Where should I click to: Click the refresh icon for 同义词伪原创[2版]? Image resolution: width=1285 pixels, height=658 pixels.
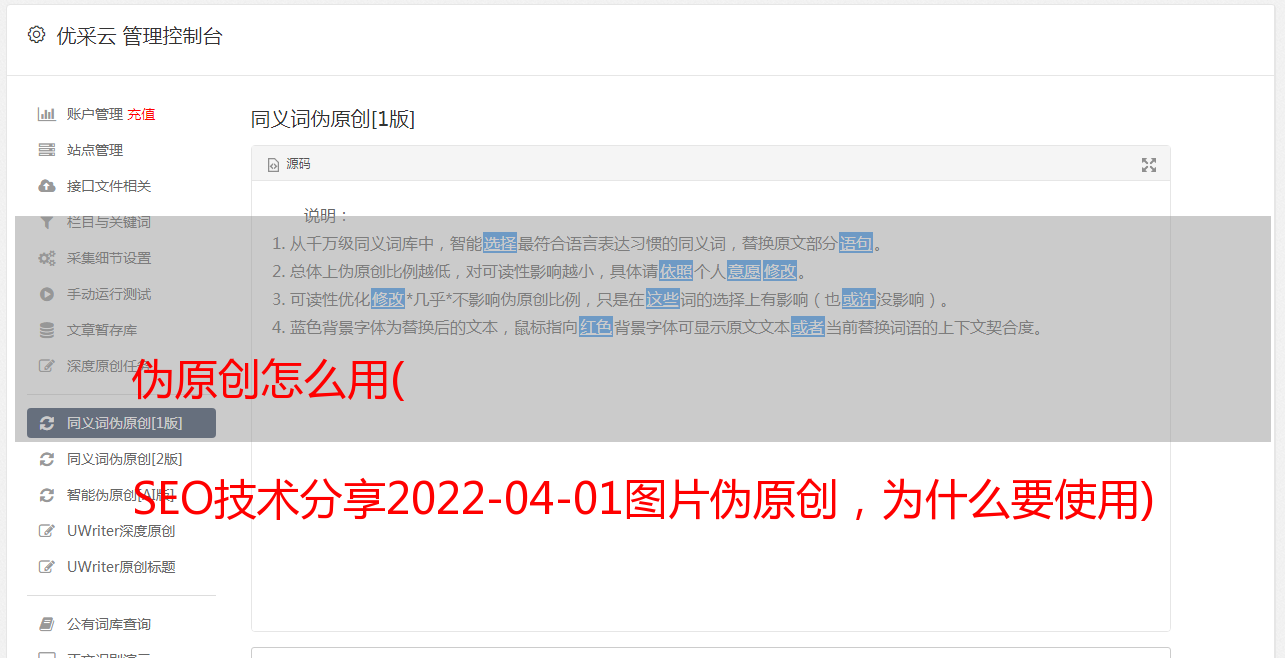[46, 459]
